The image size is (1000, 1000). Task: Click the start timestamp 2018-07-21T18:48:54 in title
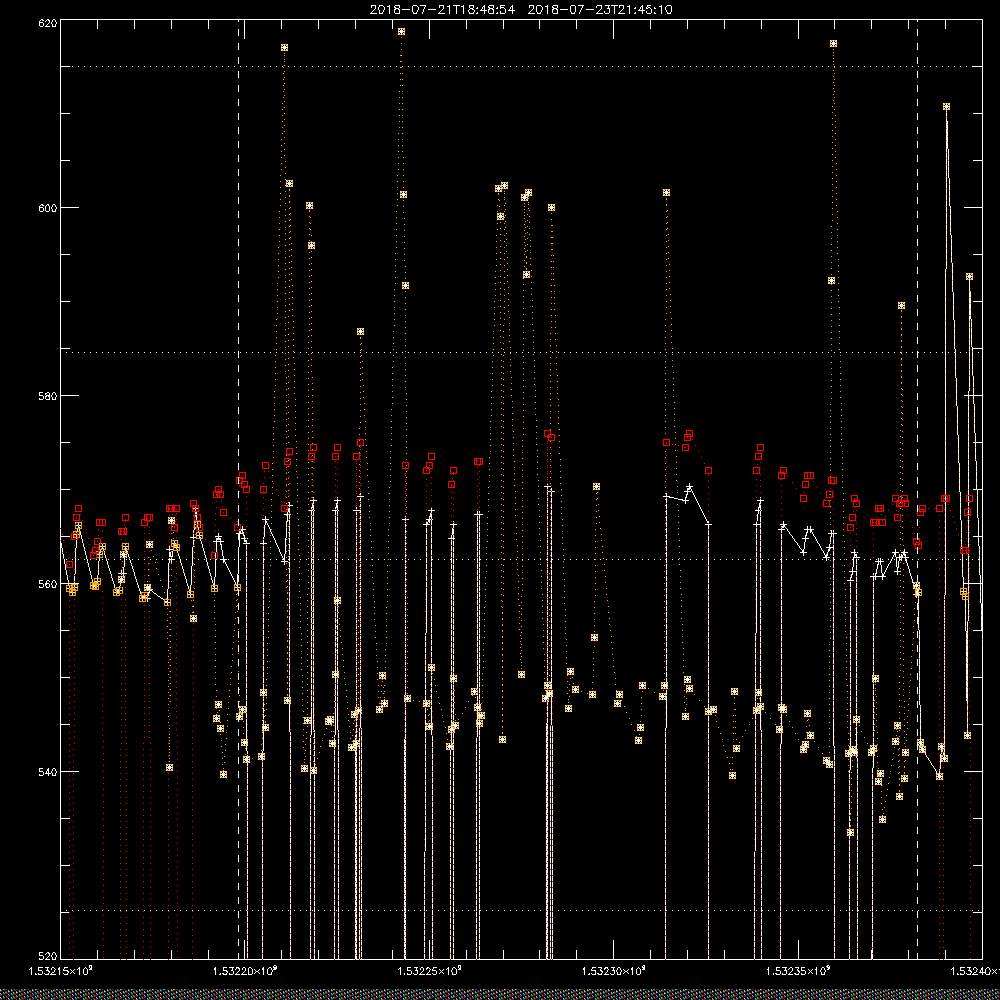(442, 10)
